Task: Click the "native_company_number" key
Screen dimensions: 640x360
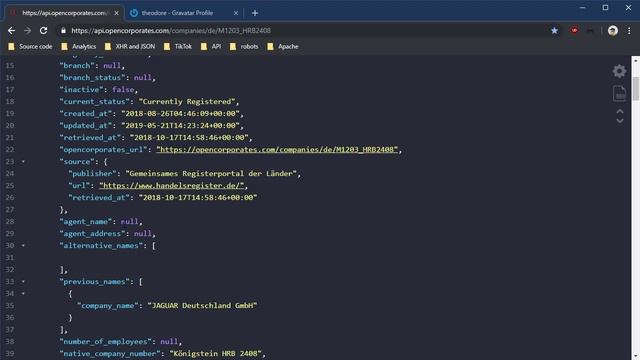Action: (110, 353)
